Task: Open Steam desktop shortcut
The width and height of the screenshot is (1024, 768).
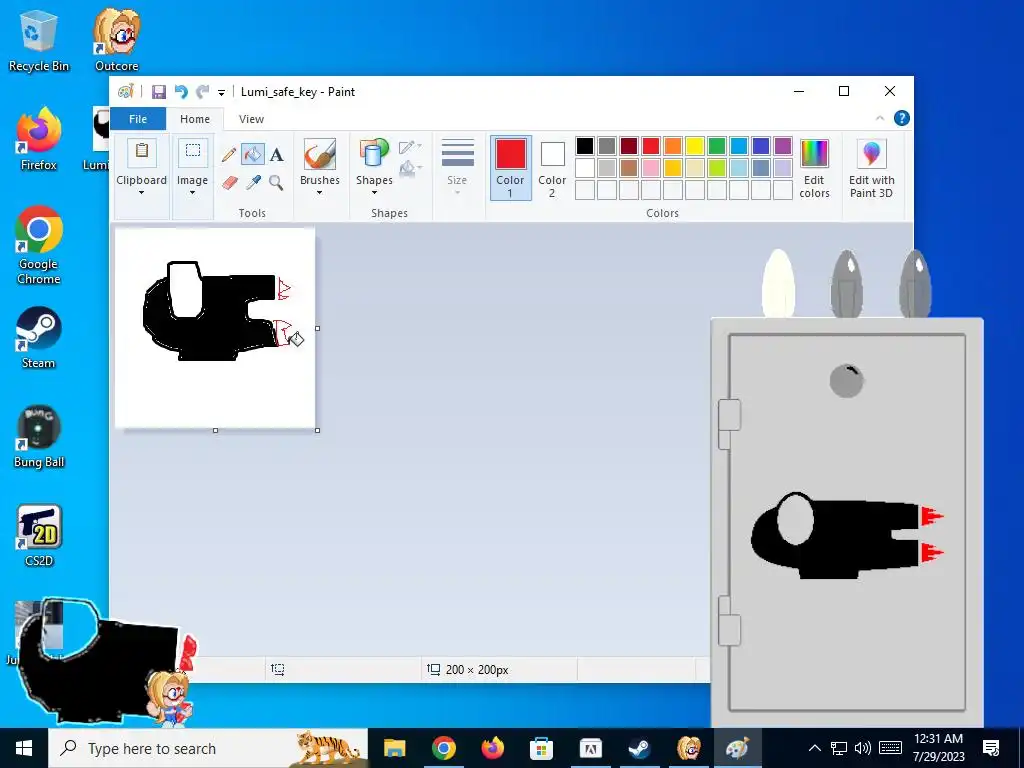Action: [39, 338]
